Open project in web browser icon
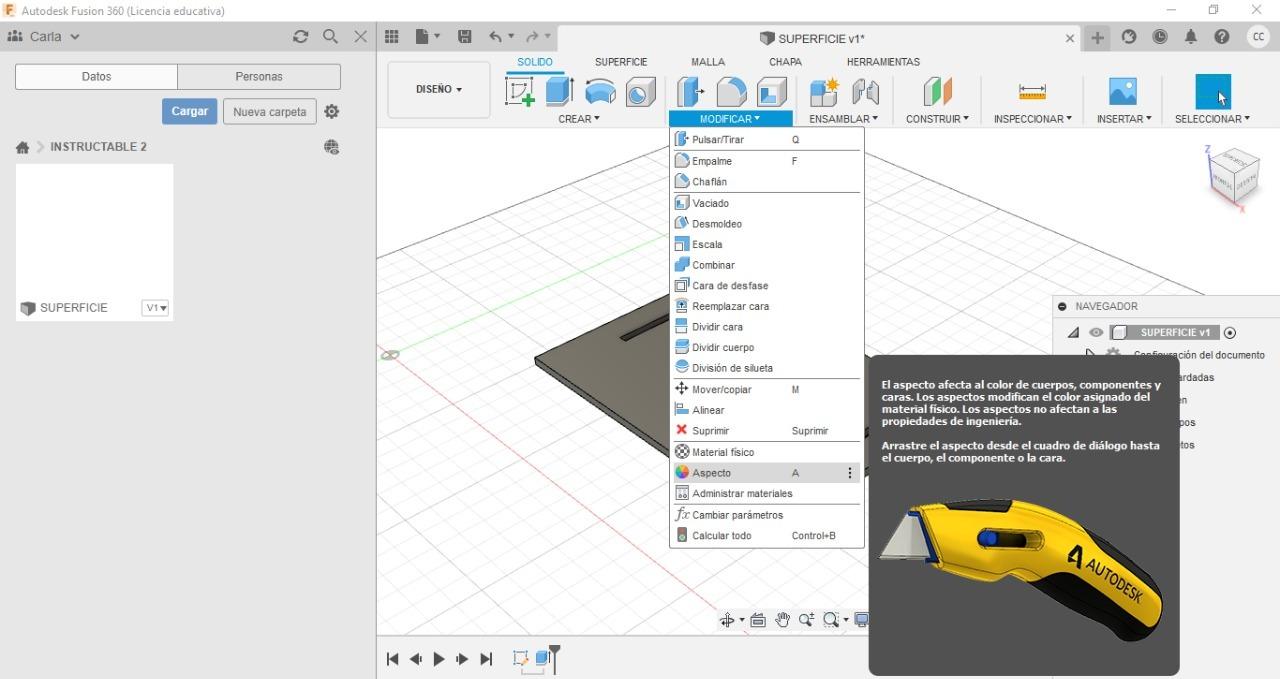This screenshot has height=679, width=1280. point(332,147)
